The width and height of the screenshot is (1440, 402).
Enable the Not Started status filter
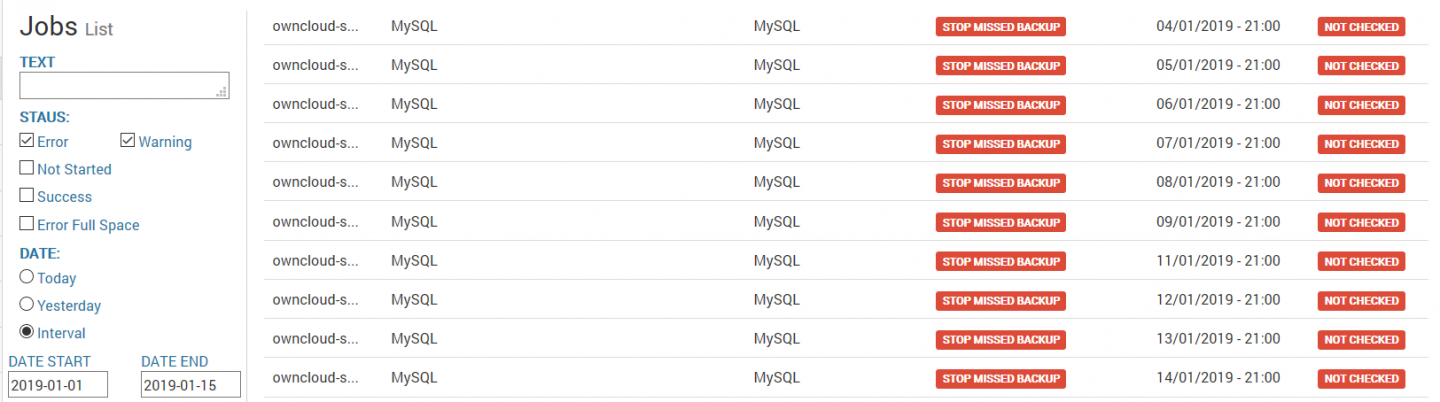tap(27, 168)
